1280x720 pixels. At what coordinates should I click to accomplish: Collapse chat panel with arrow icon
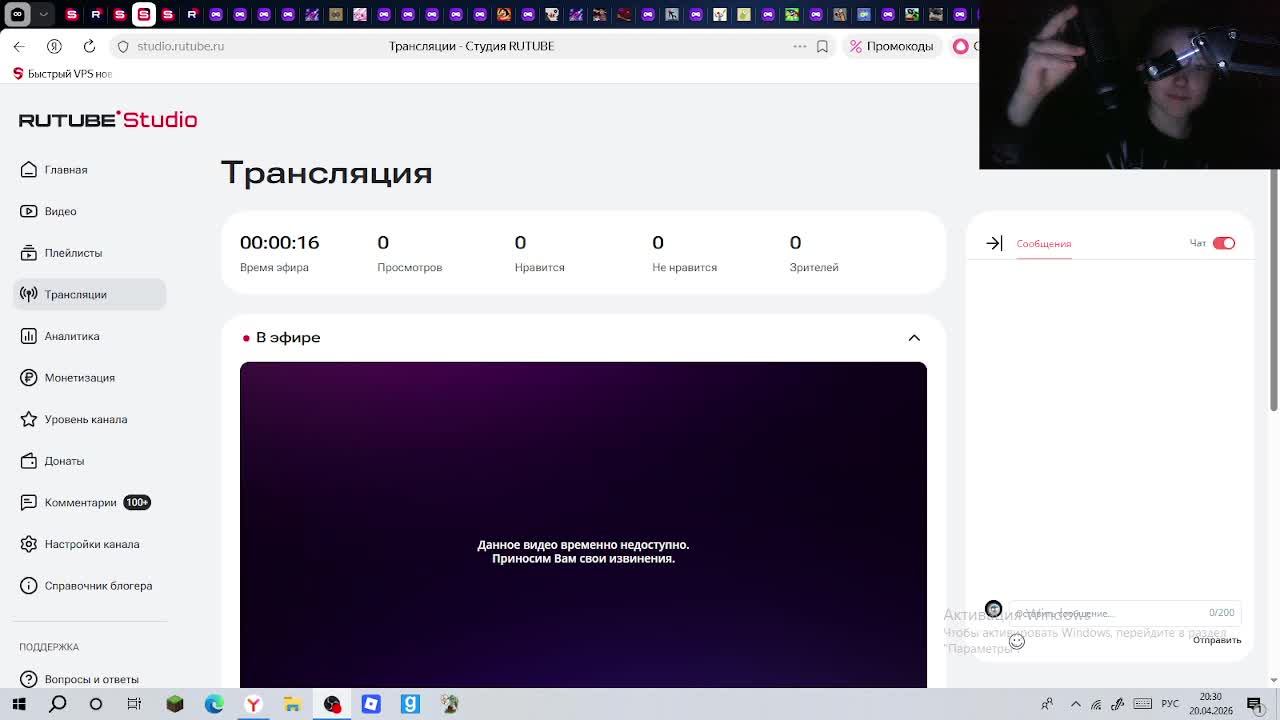pyautogui.click(x=994, y=243)
